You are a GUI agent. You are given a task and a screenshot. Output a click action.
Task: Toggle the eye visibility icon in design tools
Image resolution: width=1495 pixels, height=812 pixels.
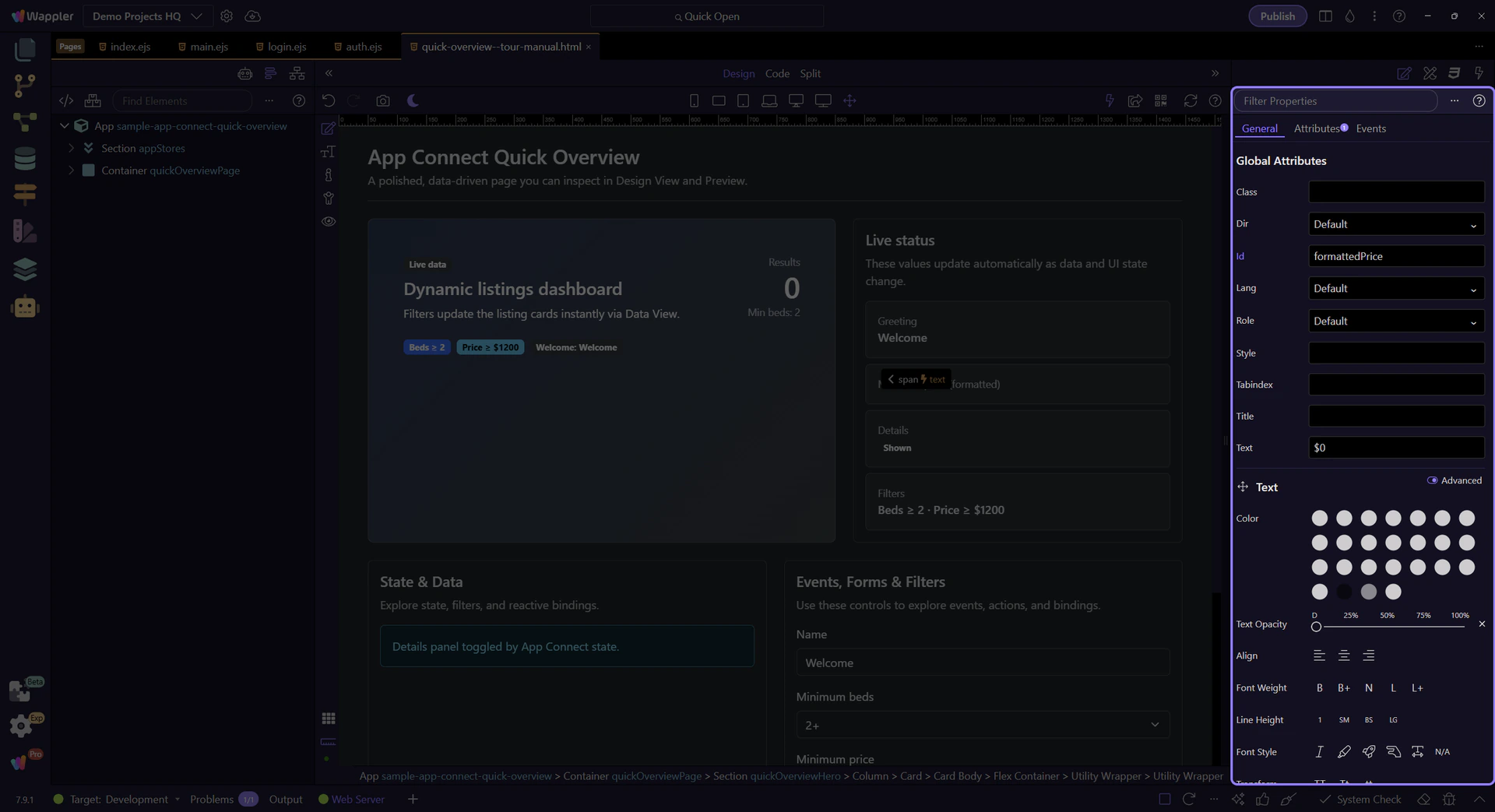(329, 222)
